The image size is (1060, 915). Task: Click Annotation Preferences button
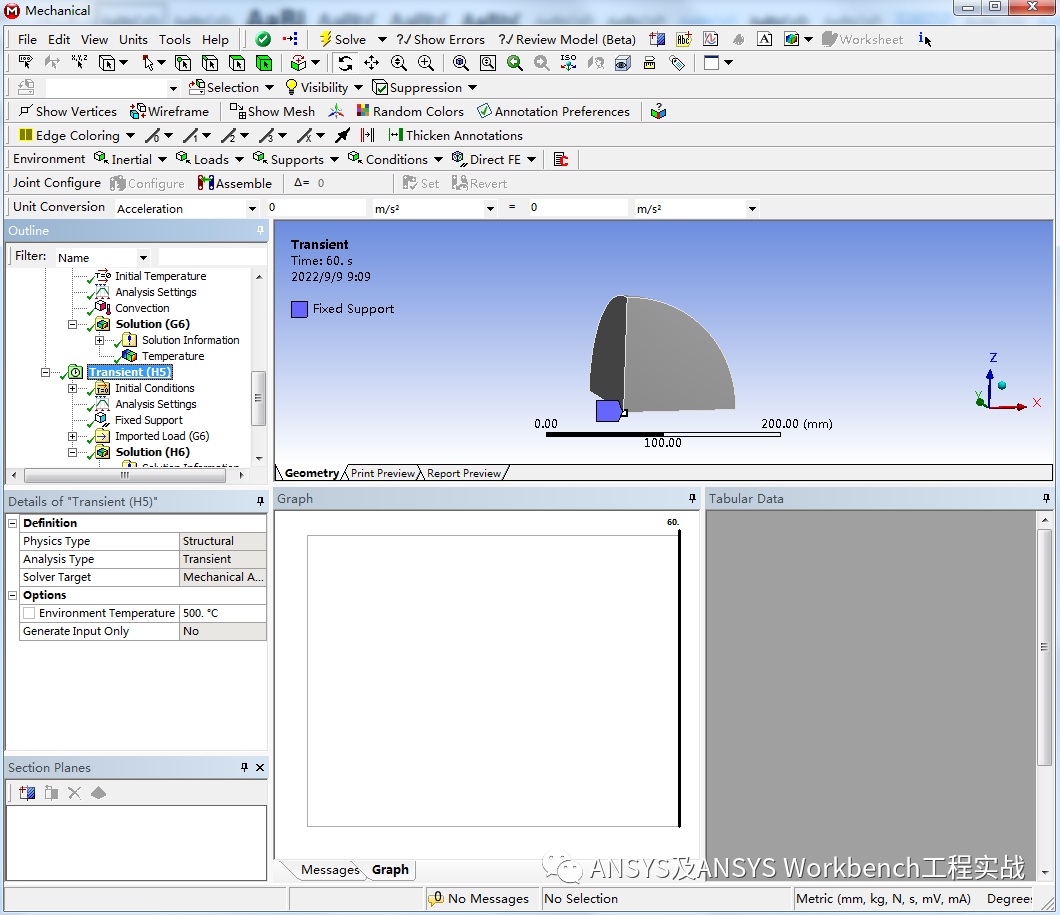pos(554,112)
